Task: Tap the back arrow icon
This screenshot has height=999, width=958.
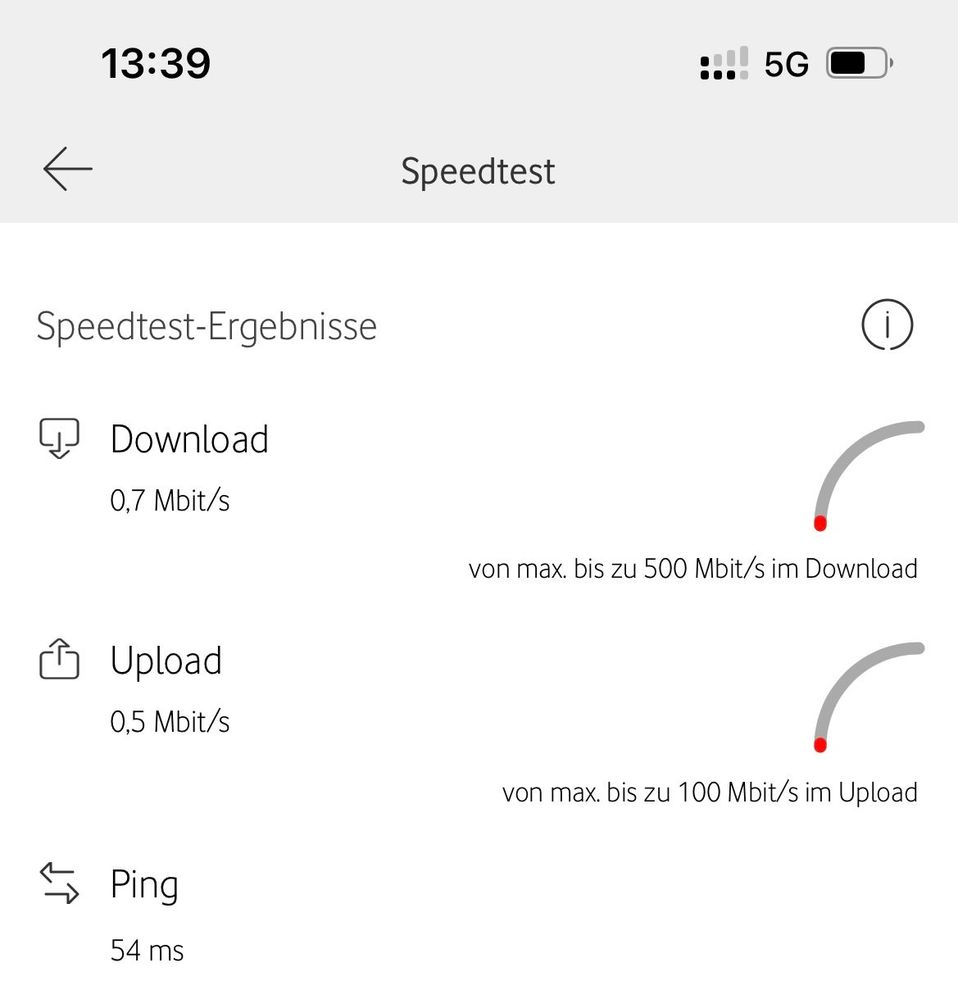Action: click(67, 169)
